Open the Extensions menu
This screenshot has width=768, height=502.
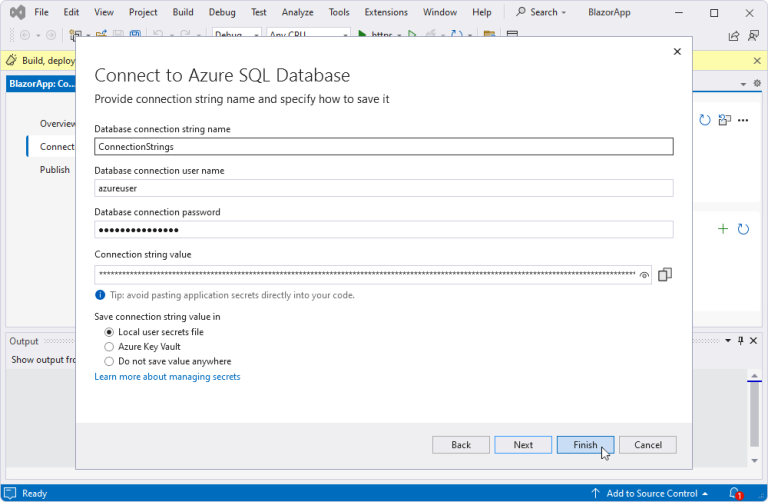click(x=386, y=12)
